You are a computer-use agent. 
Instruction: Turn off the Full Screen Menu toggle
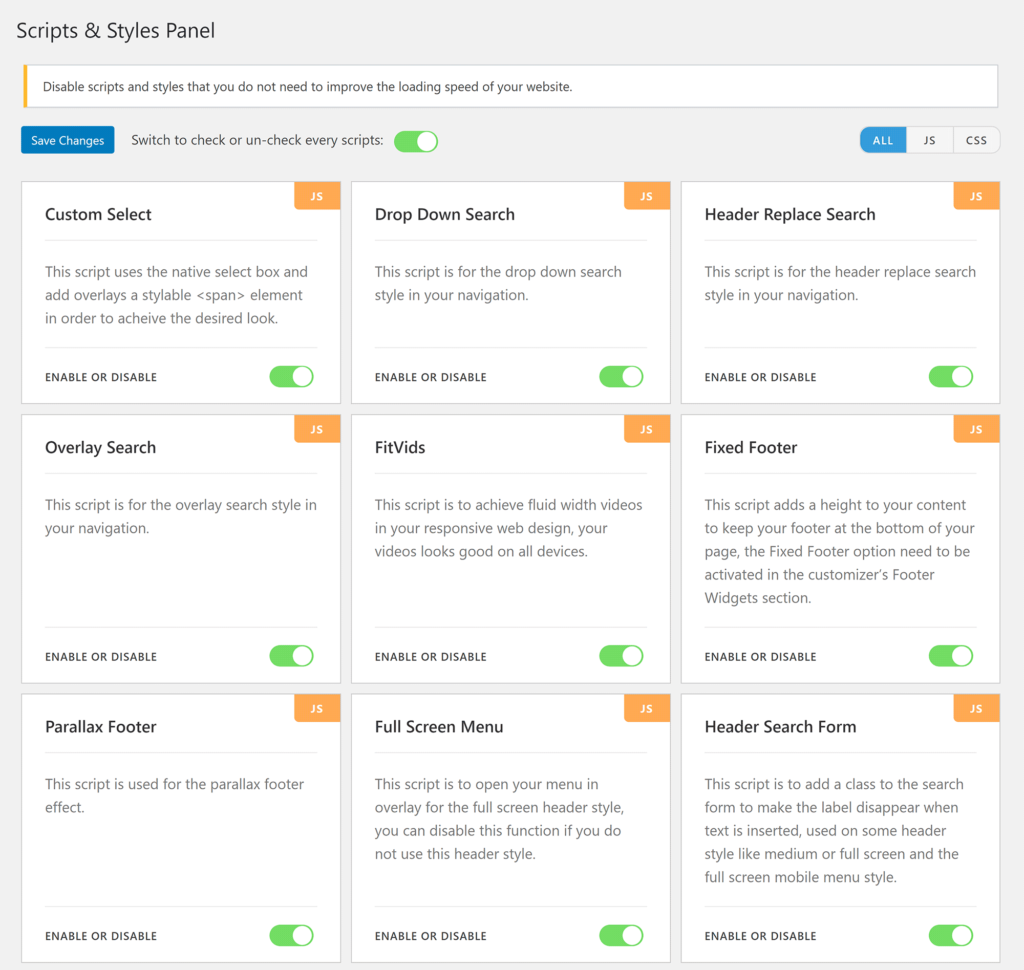[x=622, y=935]
